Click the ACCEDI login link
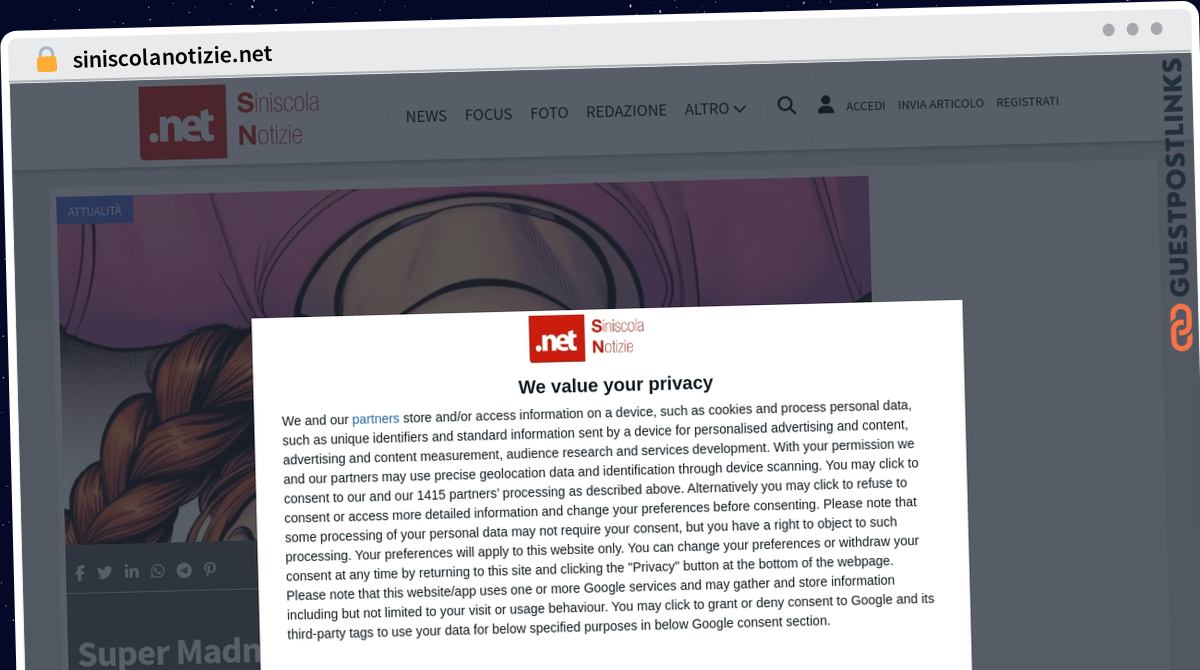The image size is (1200, 670). click(866, 105)
